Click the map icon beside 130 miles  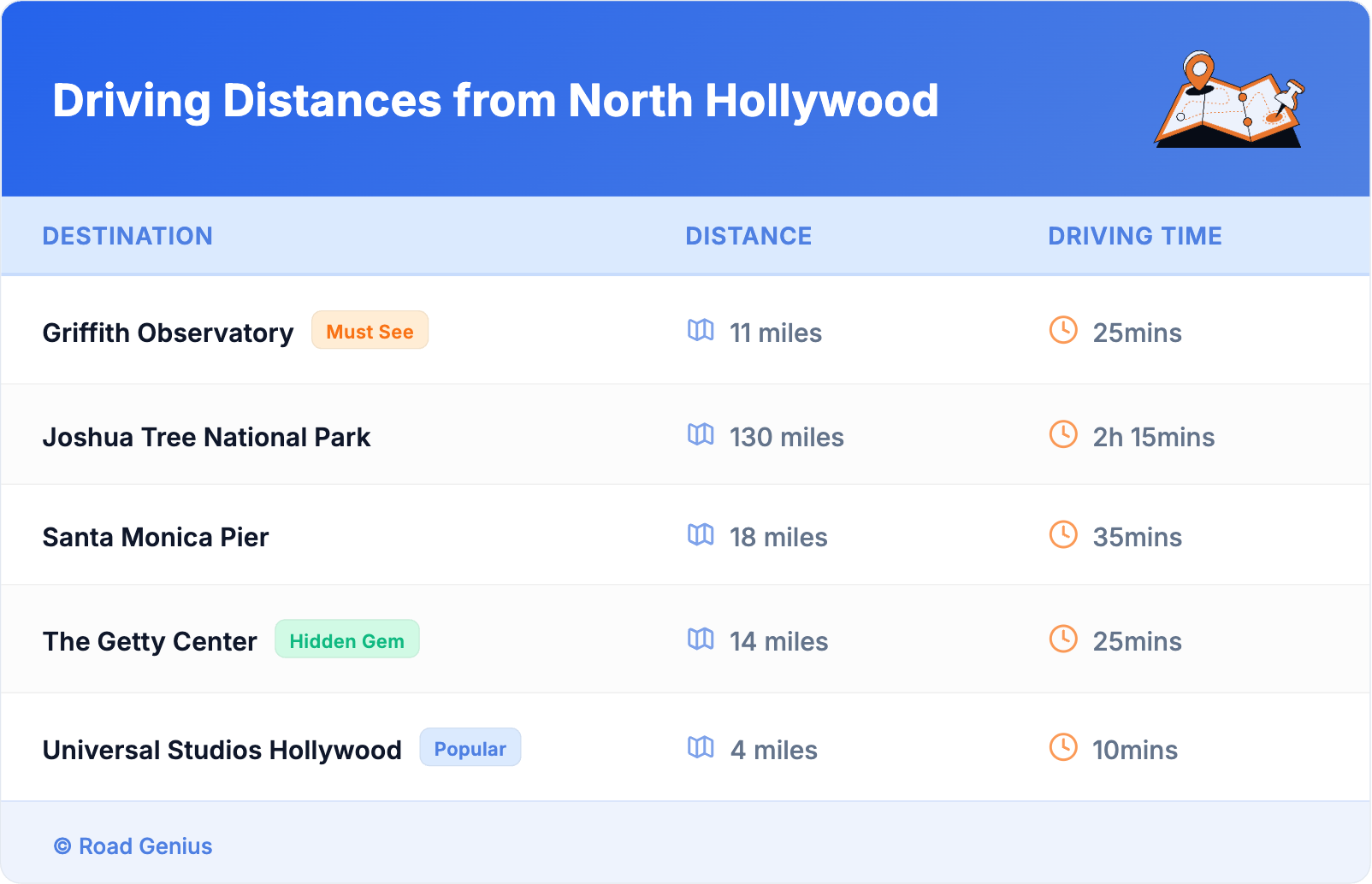pyautogui.click(x=701, y=434)
